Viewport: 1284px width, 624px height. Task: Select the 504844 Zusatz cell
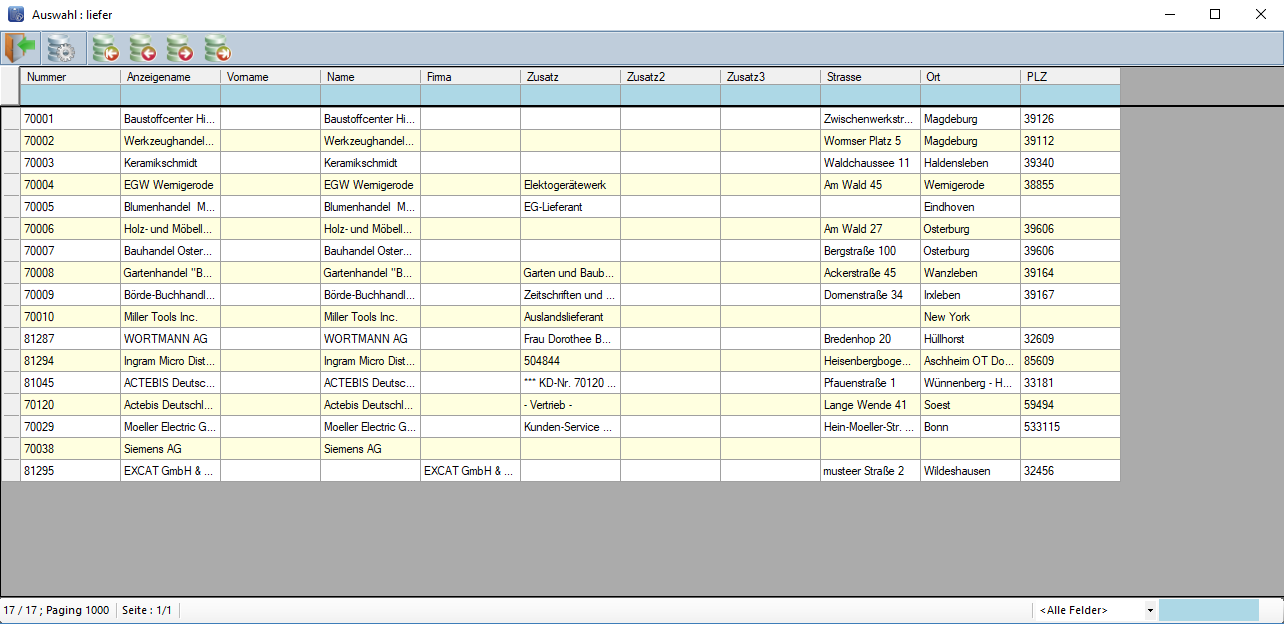point(570,361)
